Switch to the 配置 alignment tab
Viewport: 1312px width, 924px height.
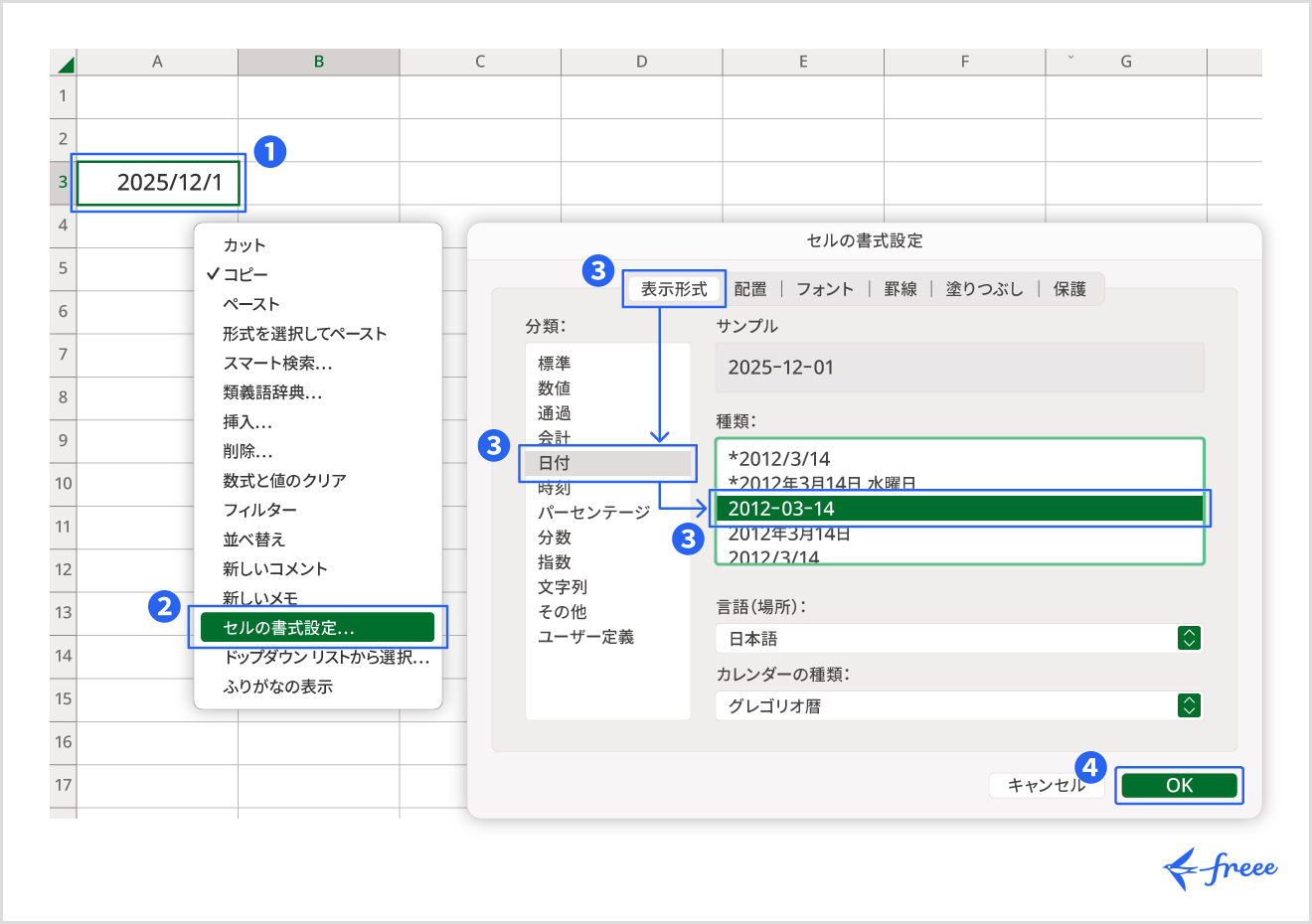[x=750, y=288]
